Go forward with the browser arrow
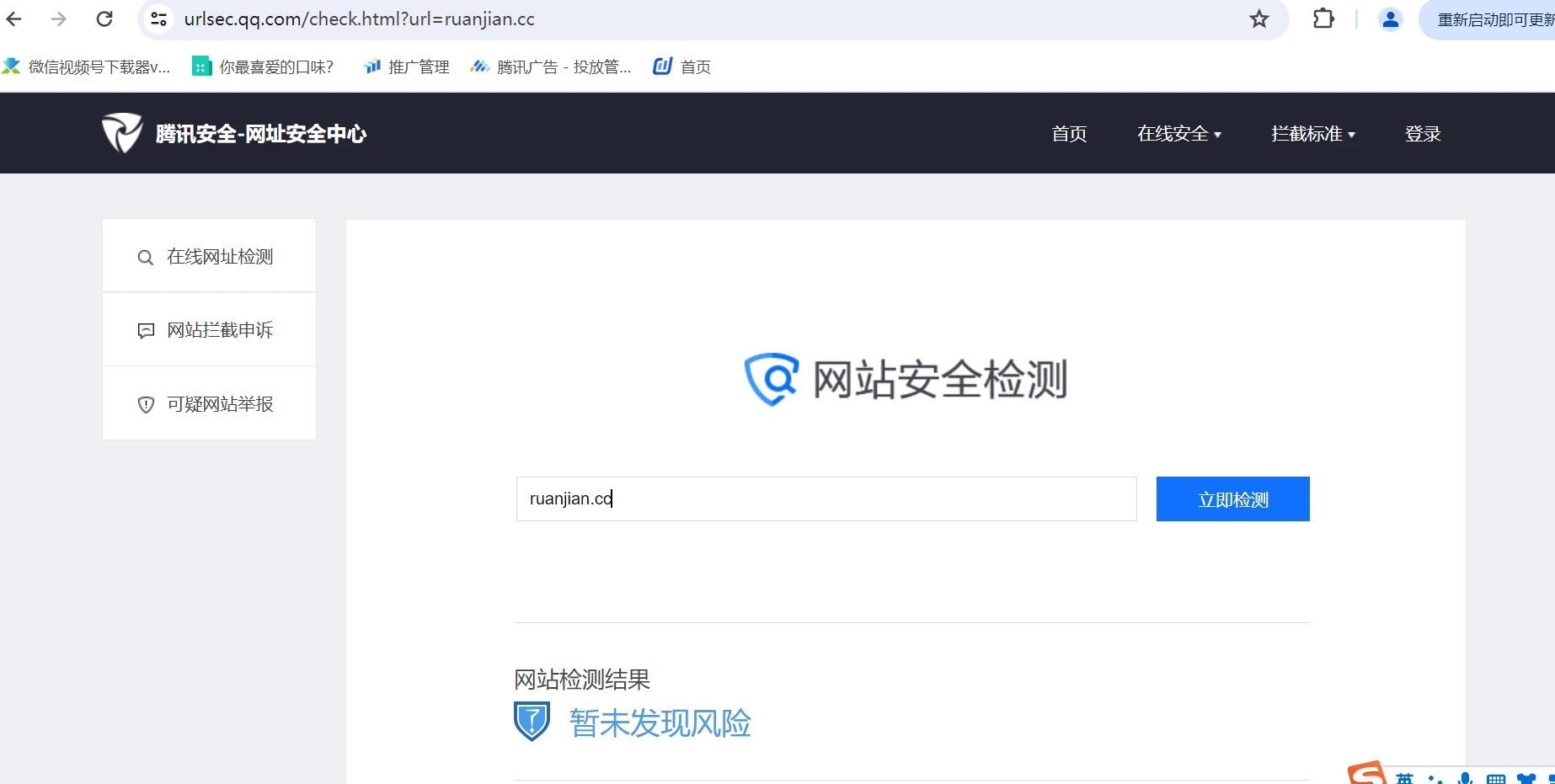The width and height of the screenshot is (1555, 784). point(58,19)
